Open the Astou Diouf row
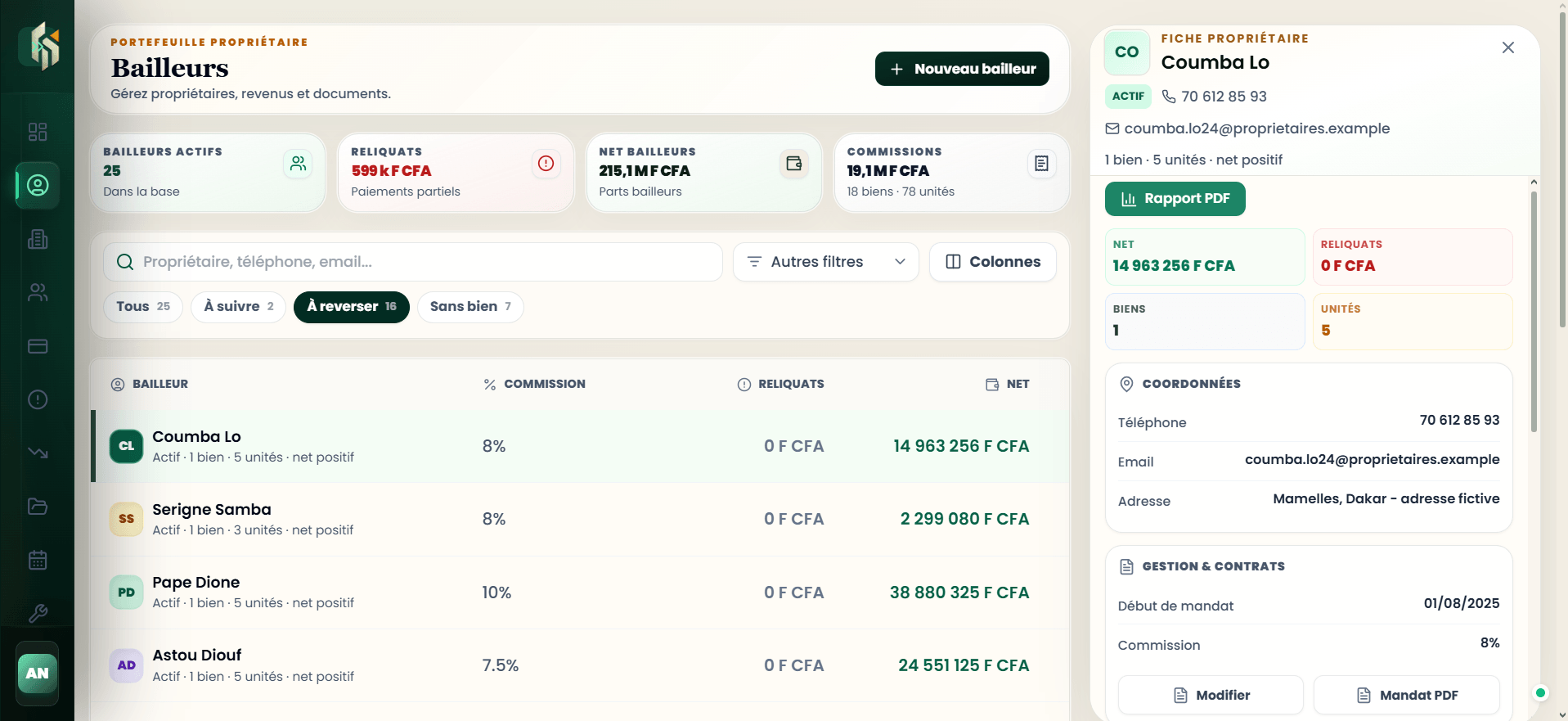Viewport: 1568px width, 721px height. (580, 665)
